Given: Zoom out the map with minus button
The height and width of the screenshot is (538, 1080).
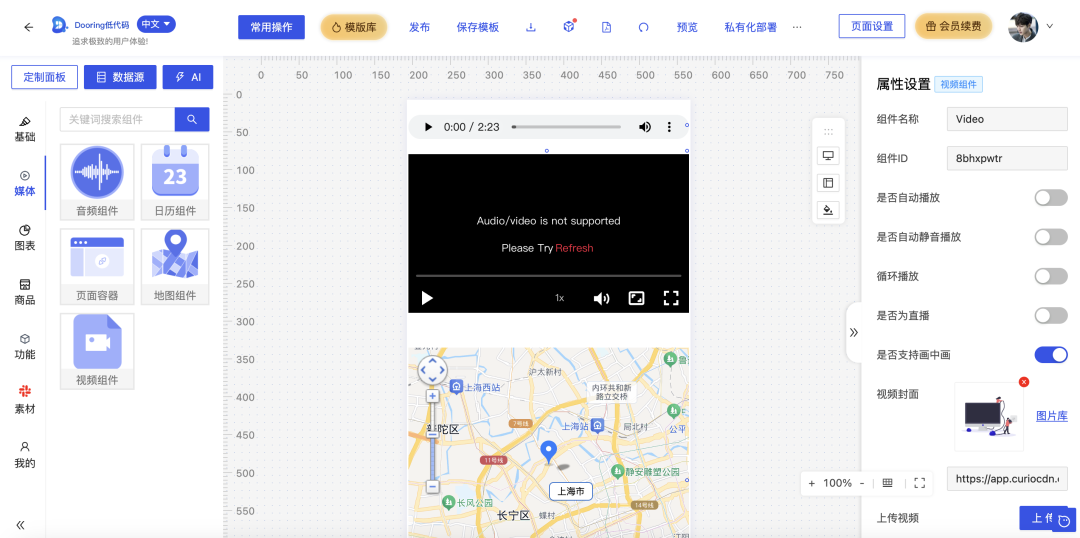Looking at the screenshot, I should coord(433,486).
